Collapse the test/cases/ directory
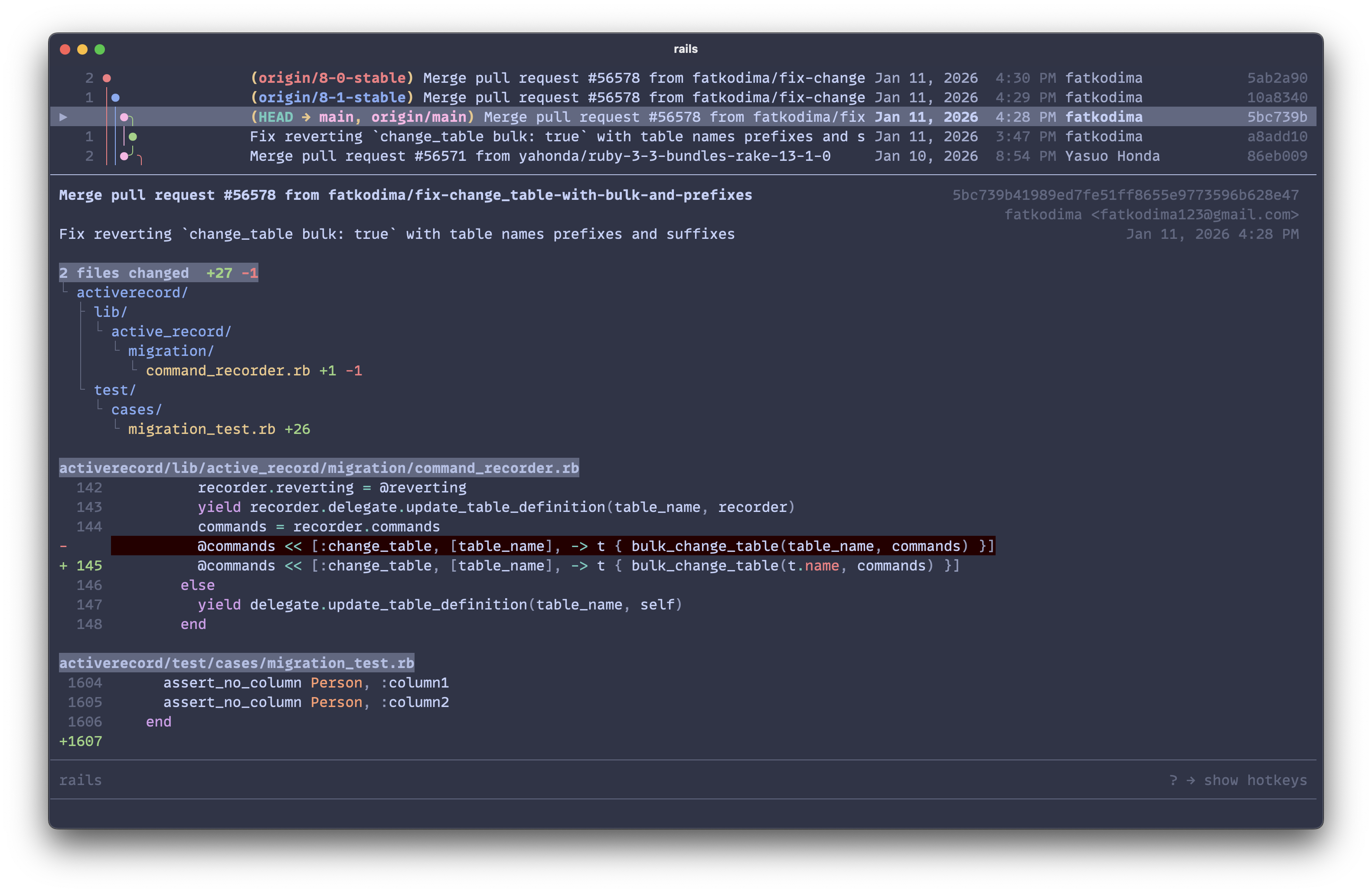 136,409
